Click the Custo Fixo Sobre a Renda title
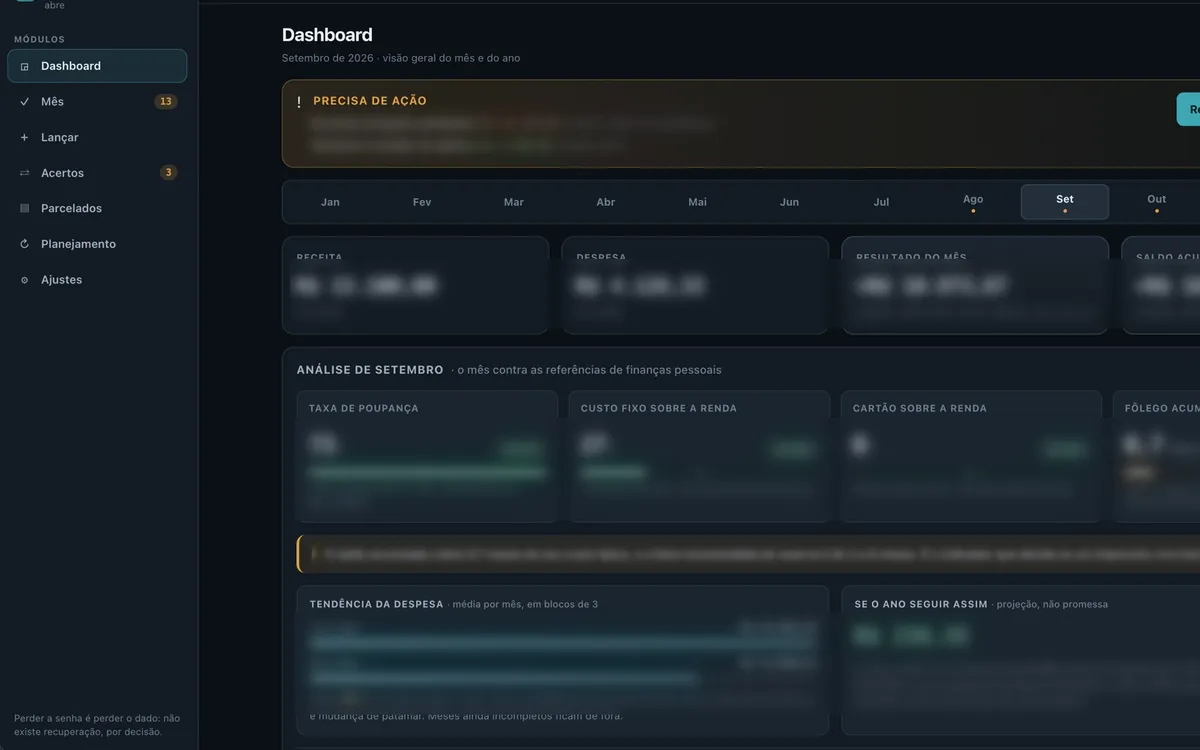 coord(659,408)
